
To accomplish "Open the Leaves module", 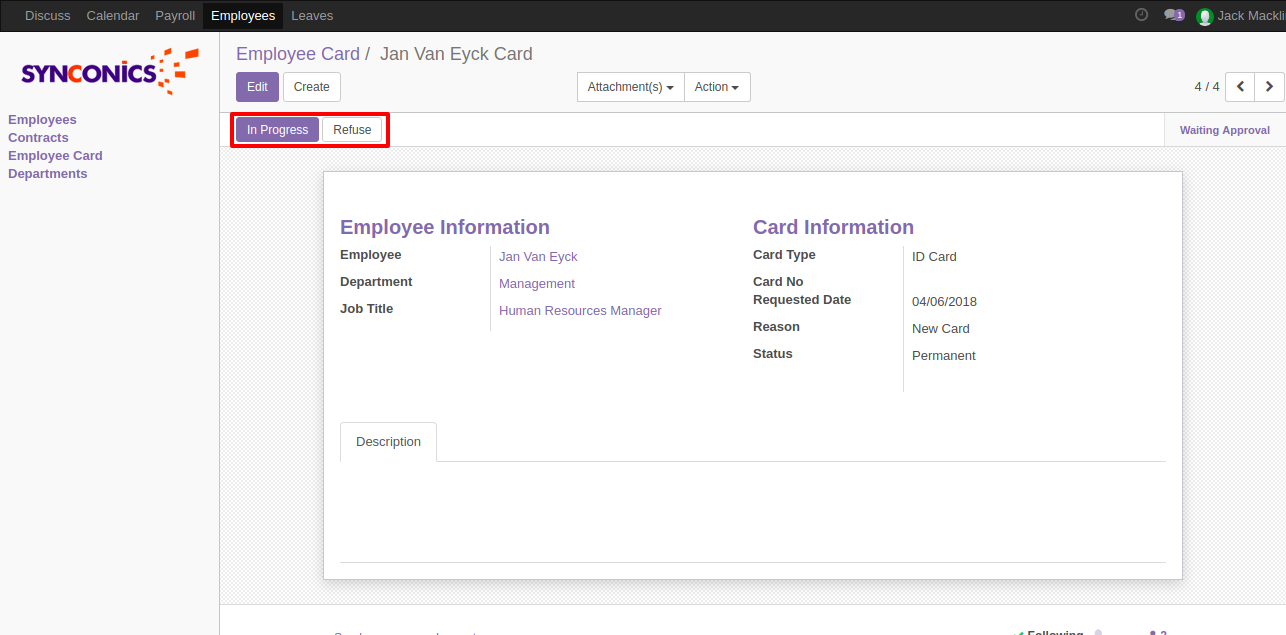I will click(312, 15).
